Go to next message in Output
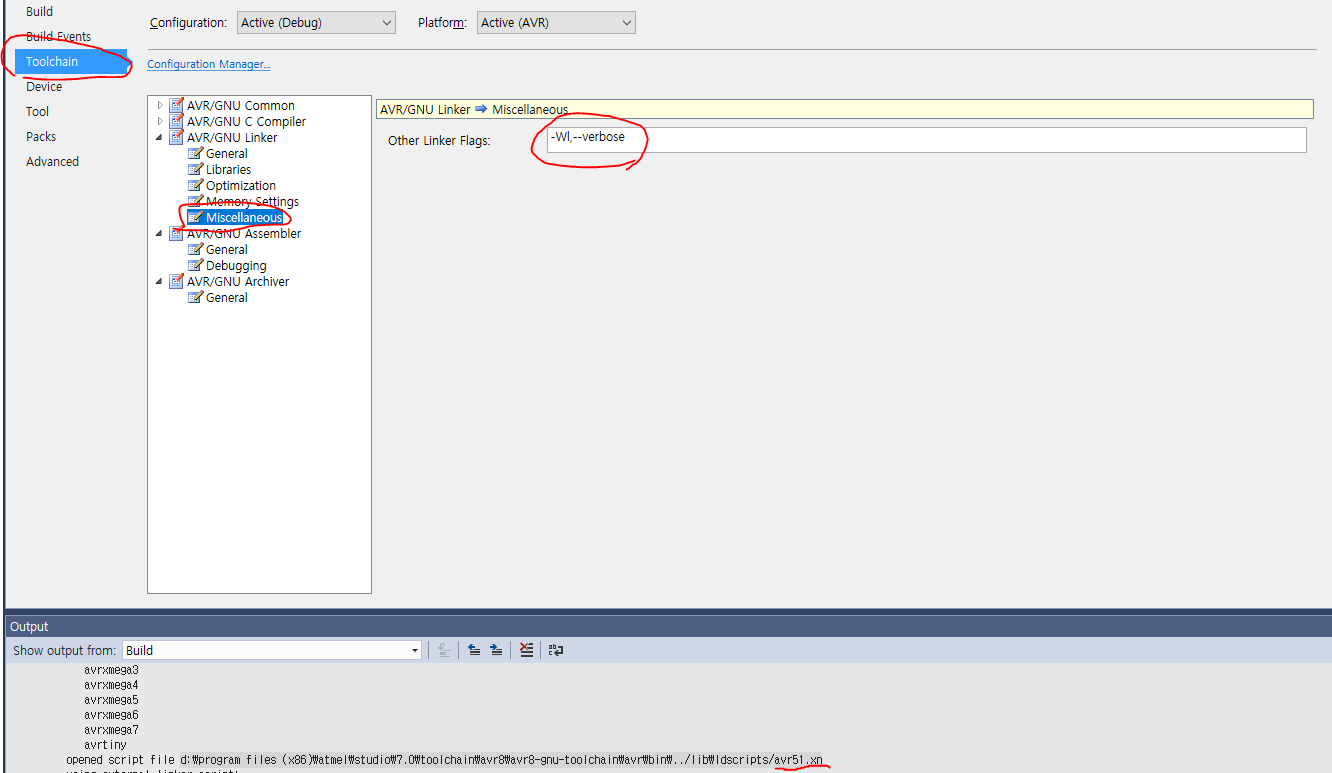 pos(496,650)
